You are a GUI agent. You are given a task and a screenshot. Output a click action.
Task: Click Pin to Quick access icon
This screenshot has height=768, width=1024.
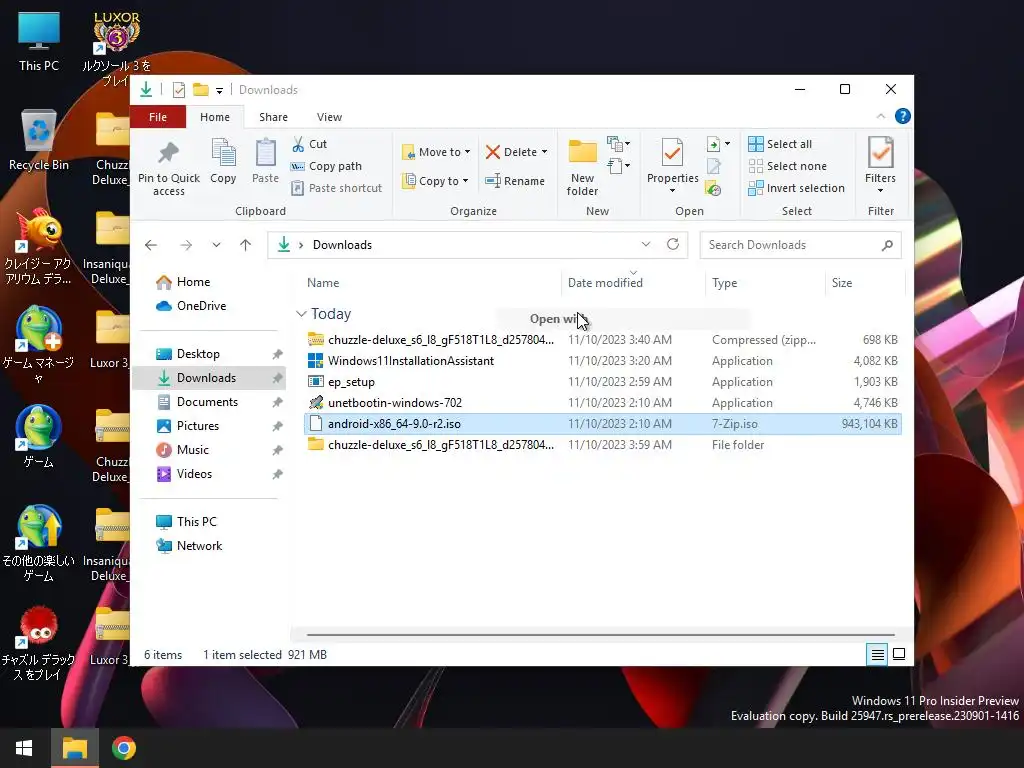point(168,153)
